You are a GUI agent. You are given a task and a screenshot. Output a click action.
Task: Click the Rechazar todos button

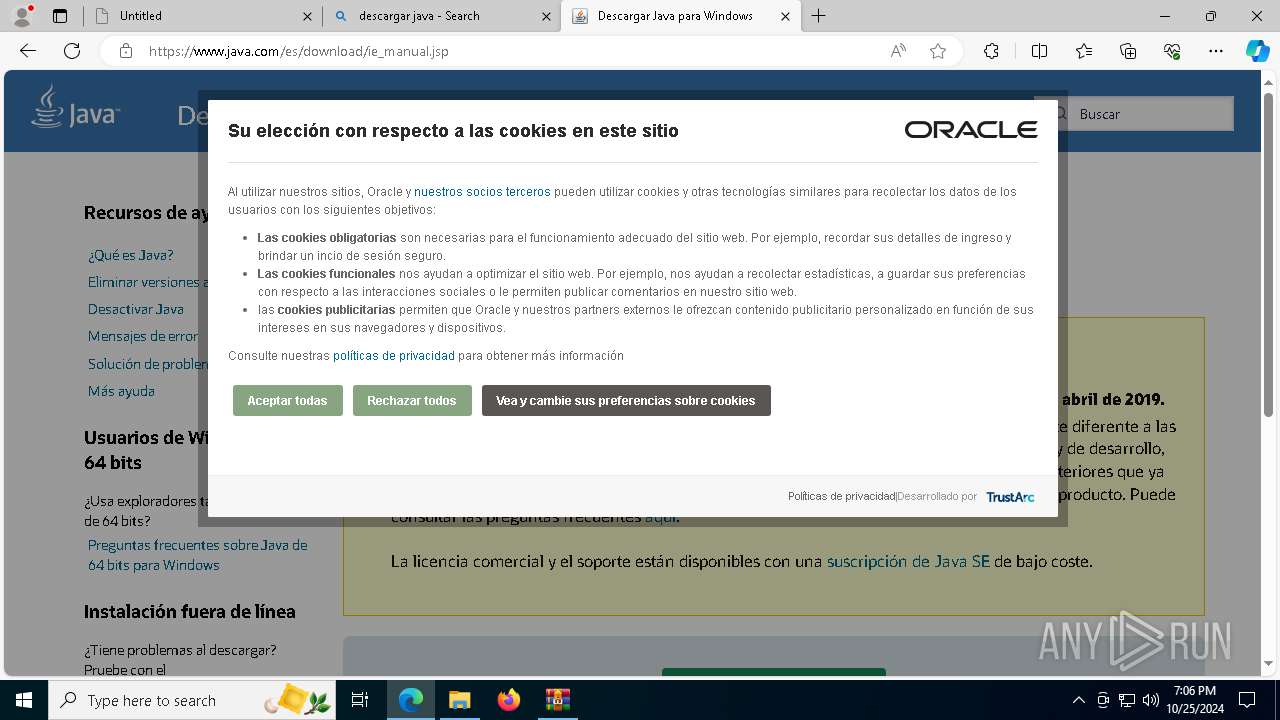coord(412,400)
